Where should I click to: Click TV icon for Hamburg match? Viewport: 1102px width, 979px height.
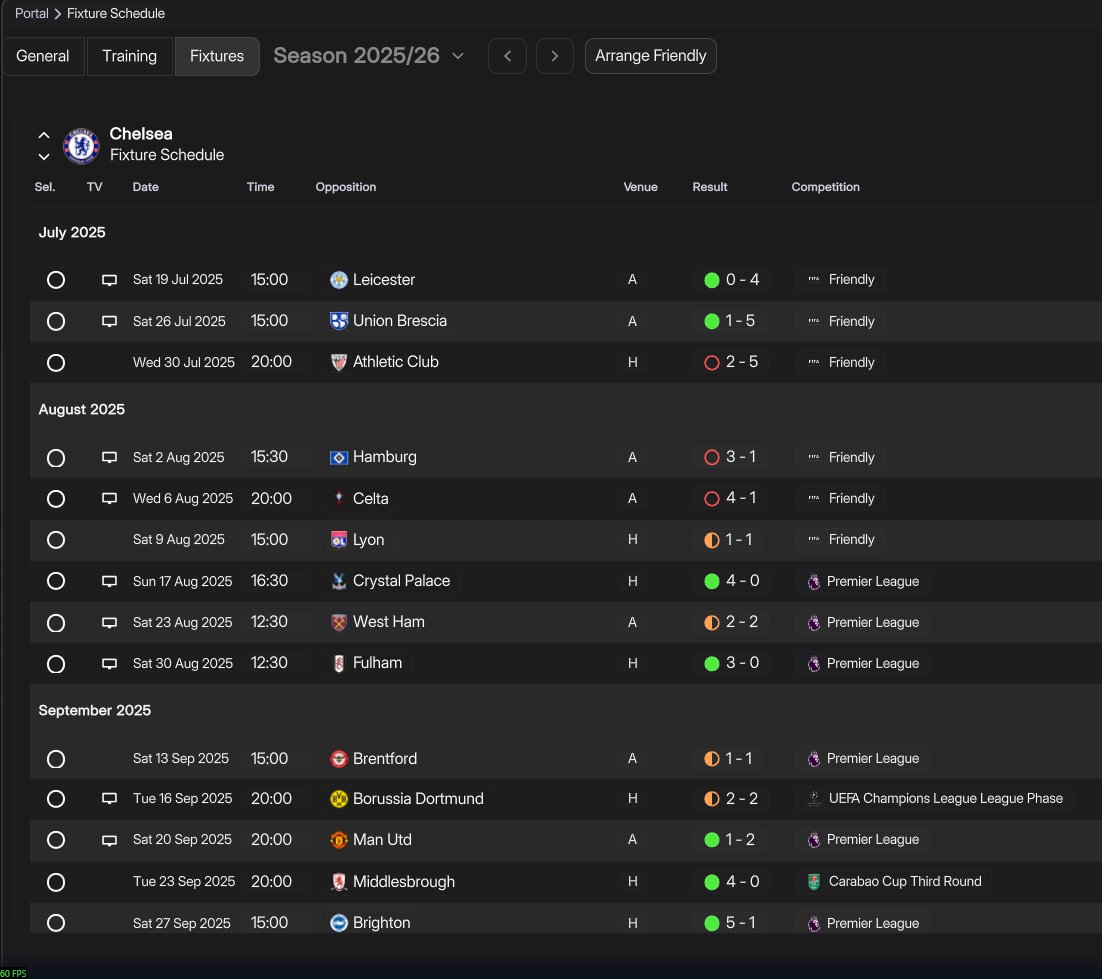(x=109, y=458)
